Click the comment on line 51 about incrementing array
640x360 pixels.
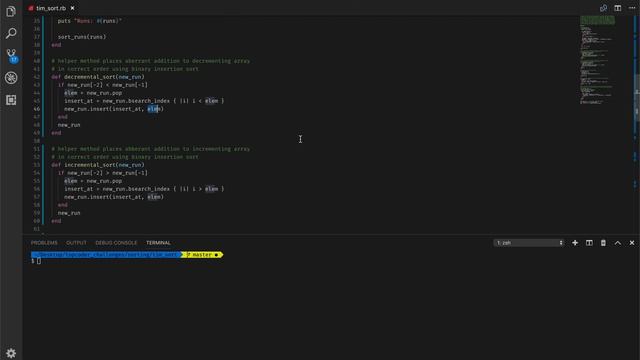tap(151, 149)
